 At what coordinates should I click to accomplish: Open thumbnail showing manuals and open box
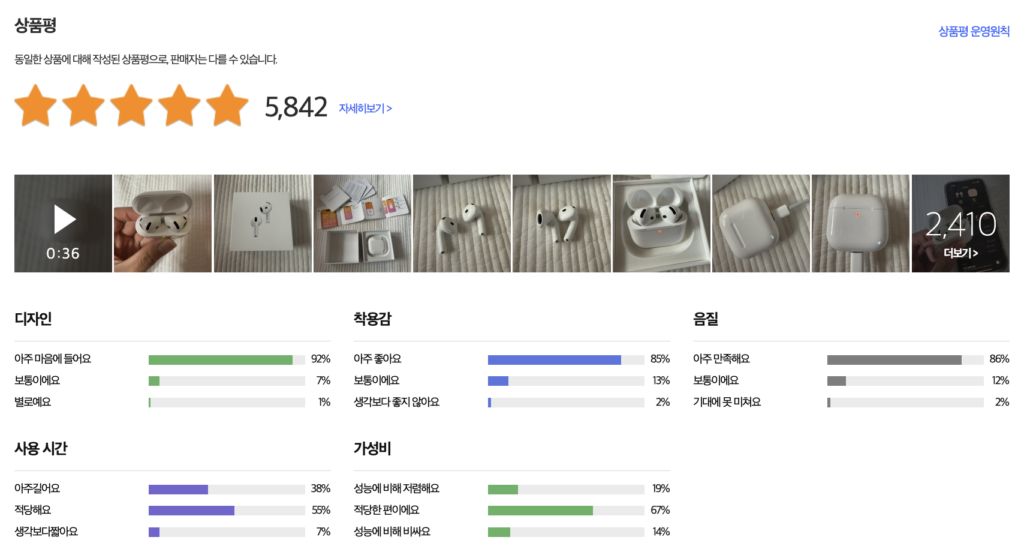[362, 223]
